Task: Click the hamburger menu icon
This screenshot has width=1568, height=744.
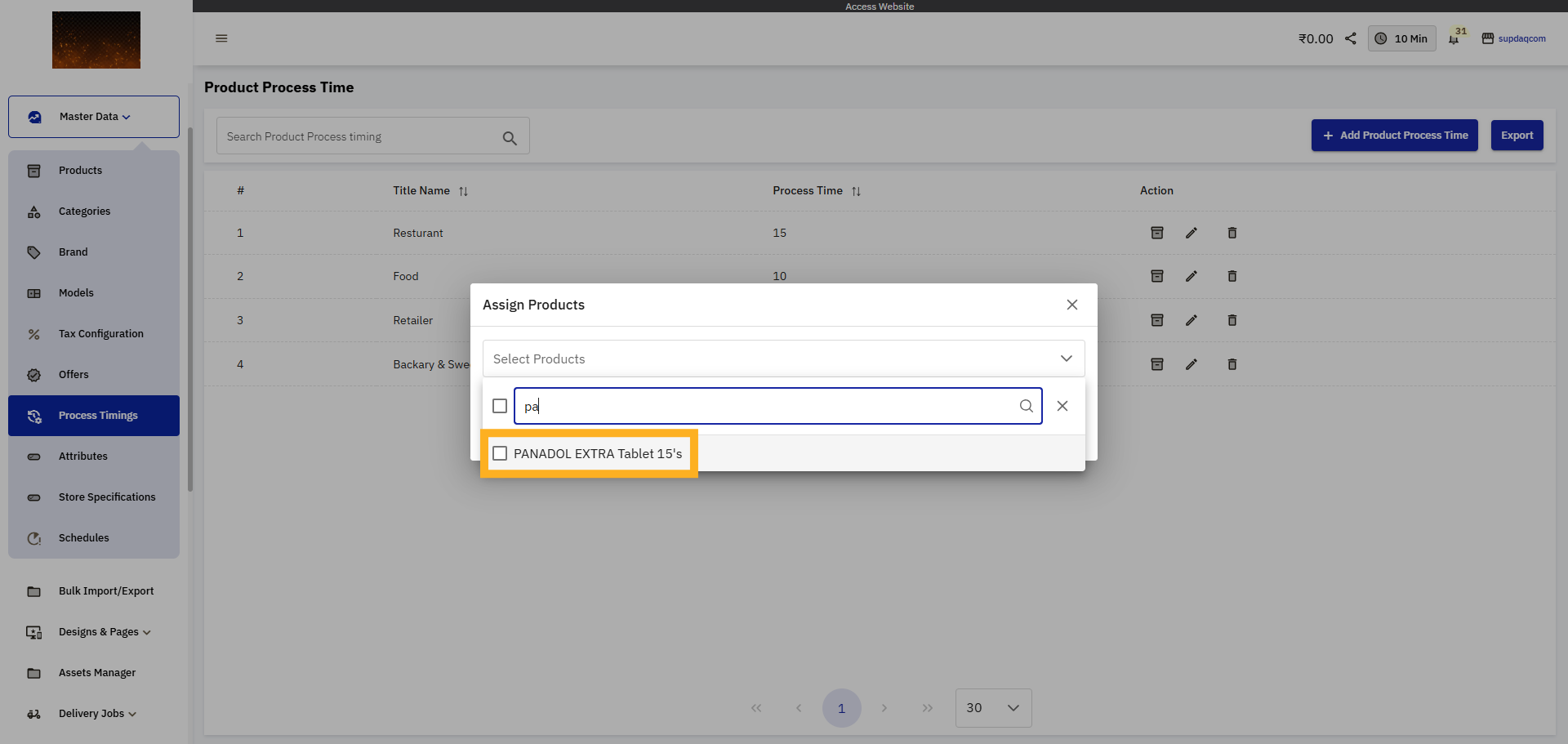Action: [221, 38]
